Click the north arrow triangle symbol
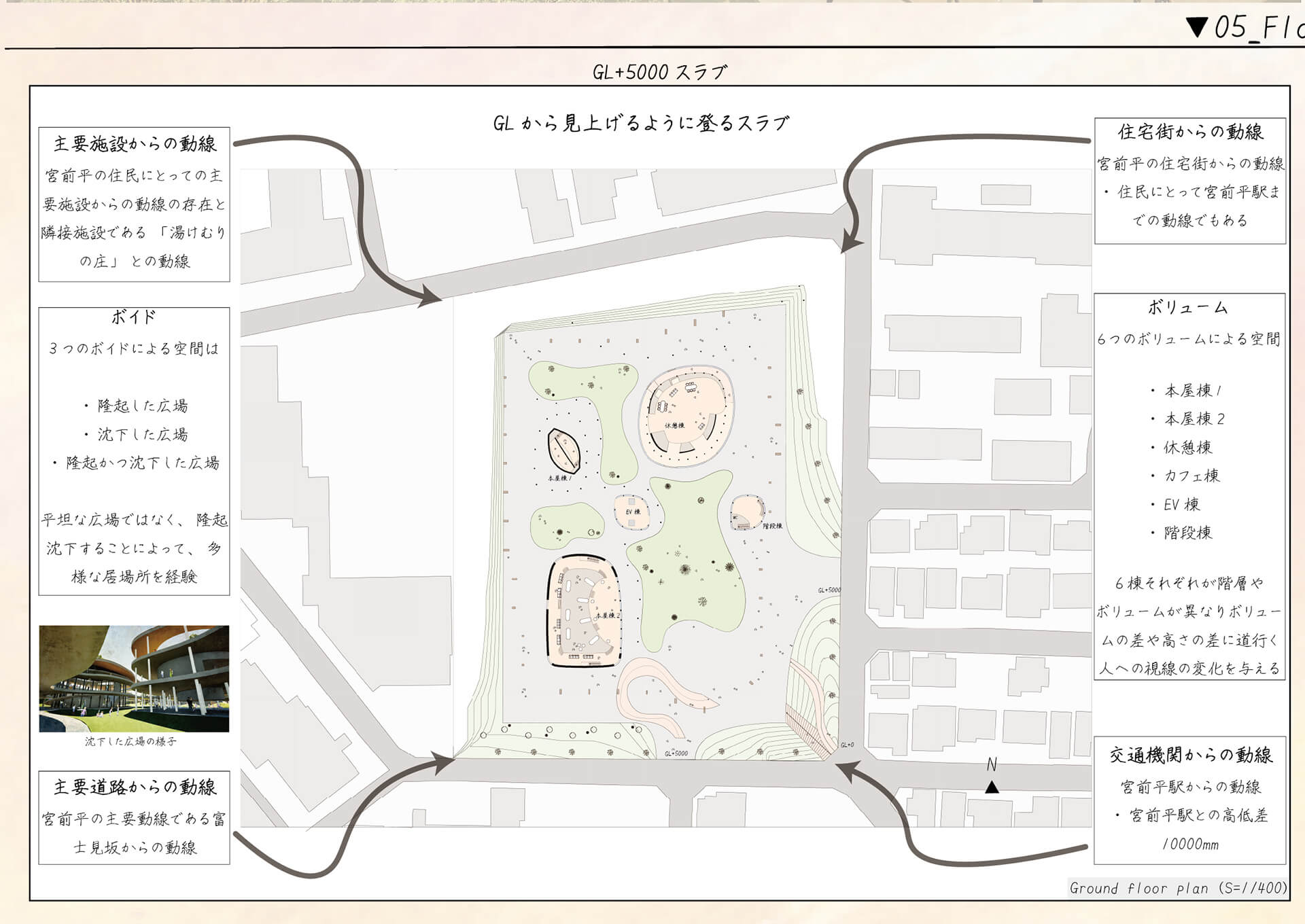Viewport: 1305px width, 924px height. (x=992, y=787)
